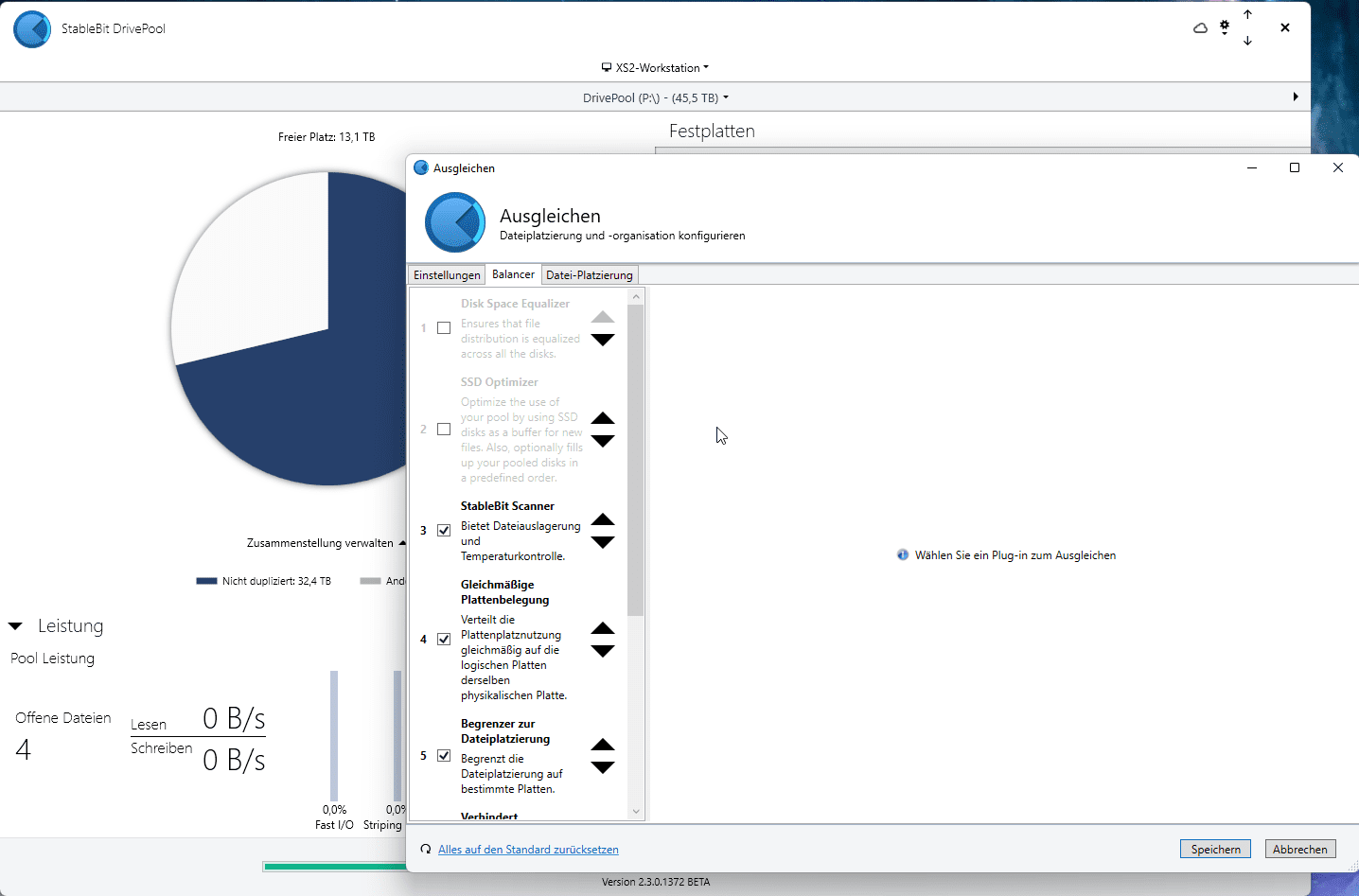Move Gleichmäßige Plattenbelegung up in priority

point(603,628)
